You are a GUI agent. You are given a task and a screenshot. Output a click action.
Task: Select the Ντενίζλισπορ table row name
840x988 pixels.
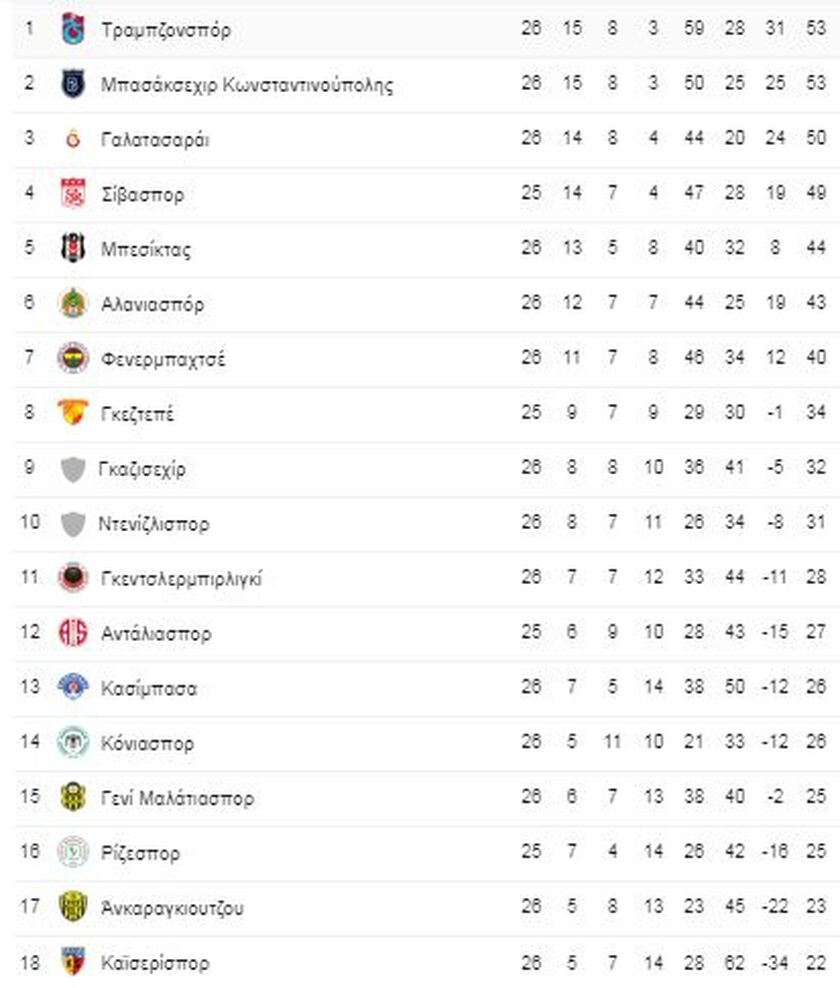tap(155, 523)
